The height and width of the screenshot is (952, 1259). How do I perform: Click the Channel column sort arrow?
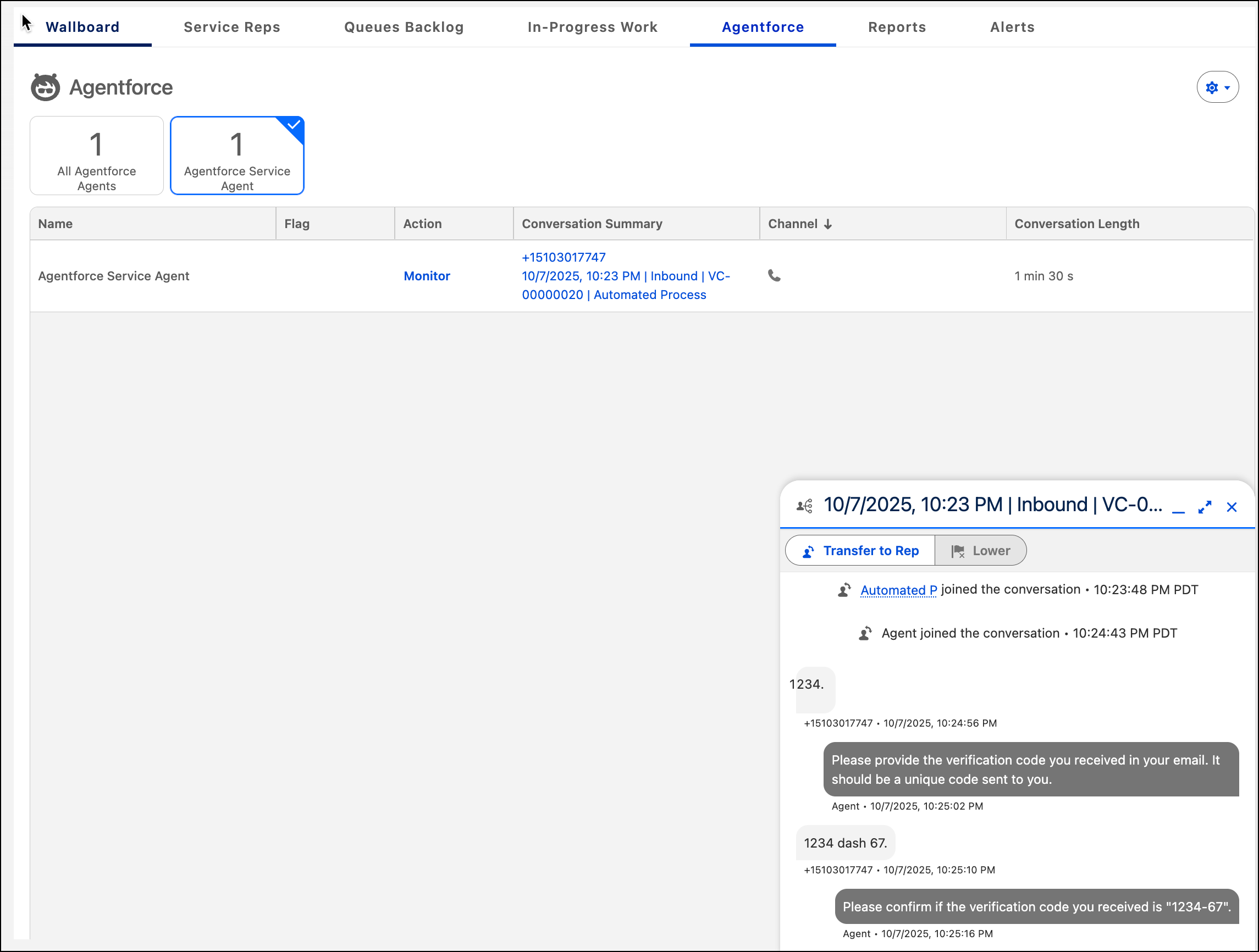pos(828,224)
